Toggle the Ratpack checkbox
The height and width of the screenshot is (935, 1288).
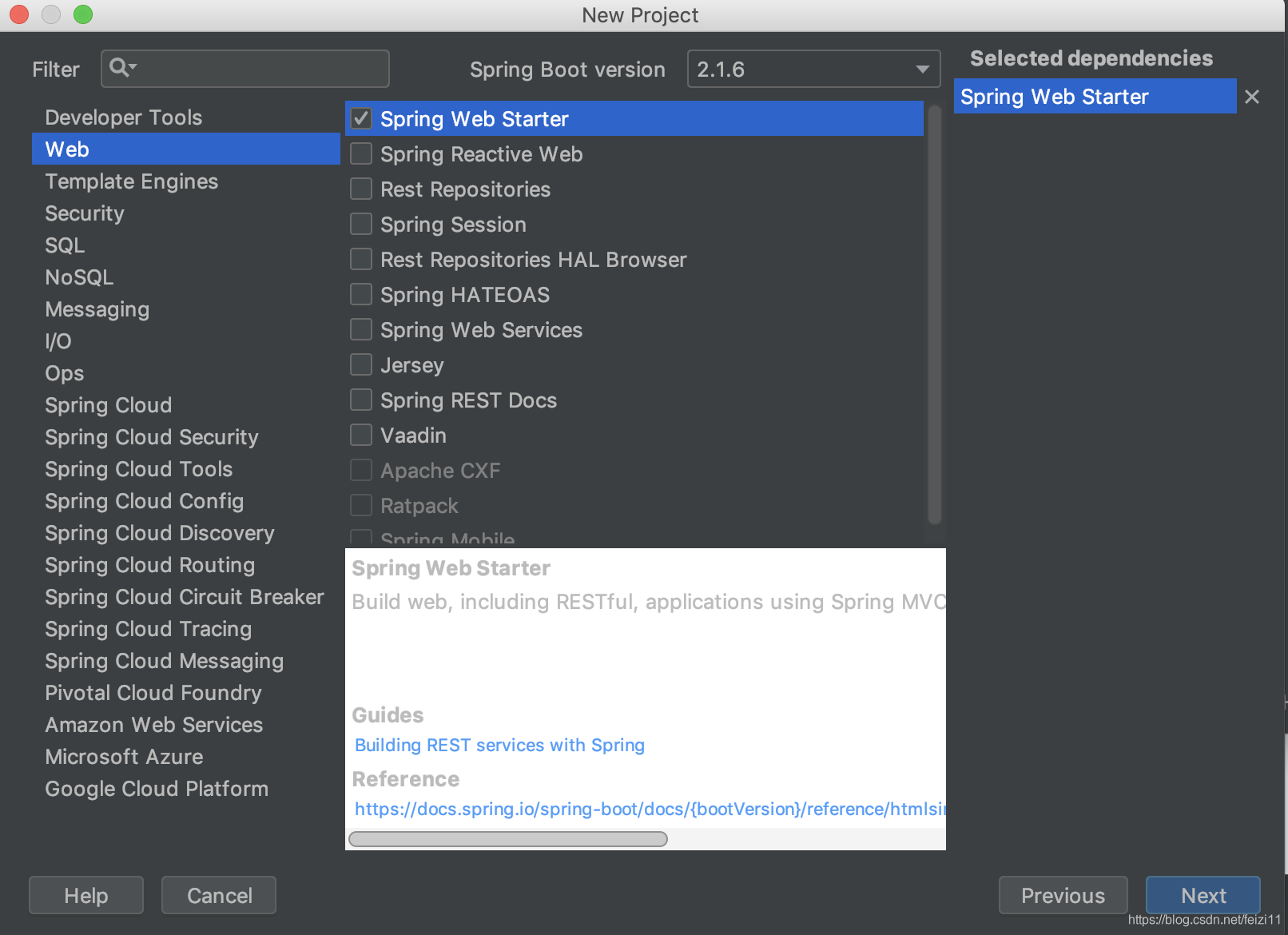point(361,505)
